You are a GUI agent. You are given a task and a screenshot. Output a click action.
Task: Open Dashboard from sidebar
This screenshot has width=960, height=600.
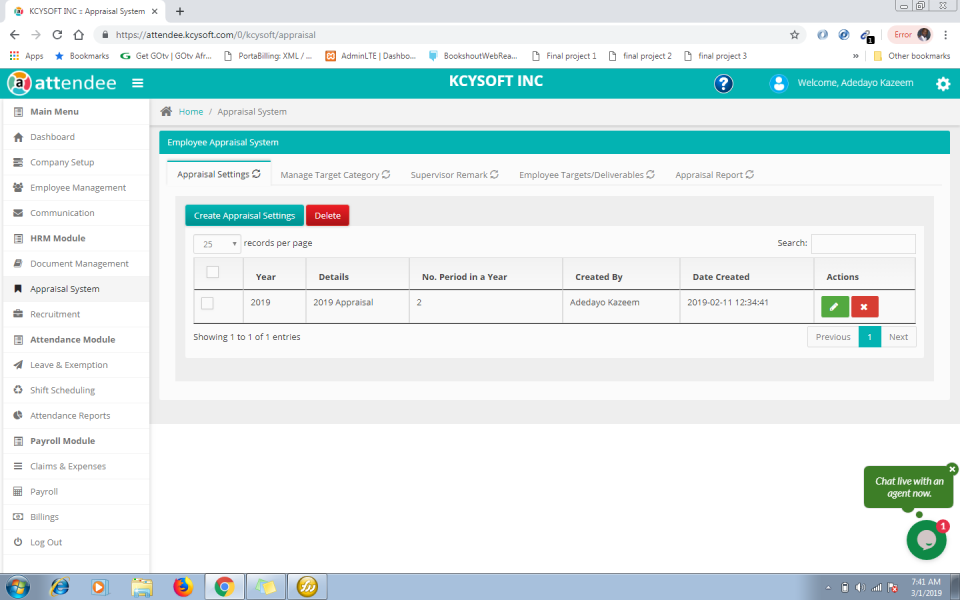pyautogui.click(x=76, y=137)
